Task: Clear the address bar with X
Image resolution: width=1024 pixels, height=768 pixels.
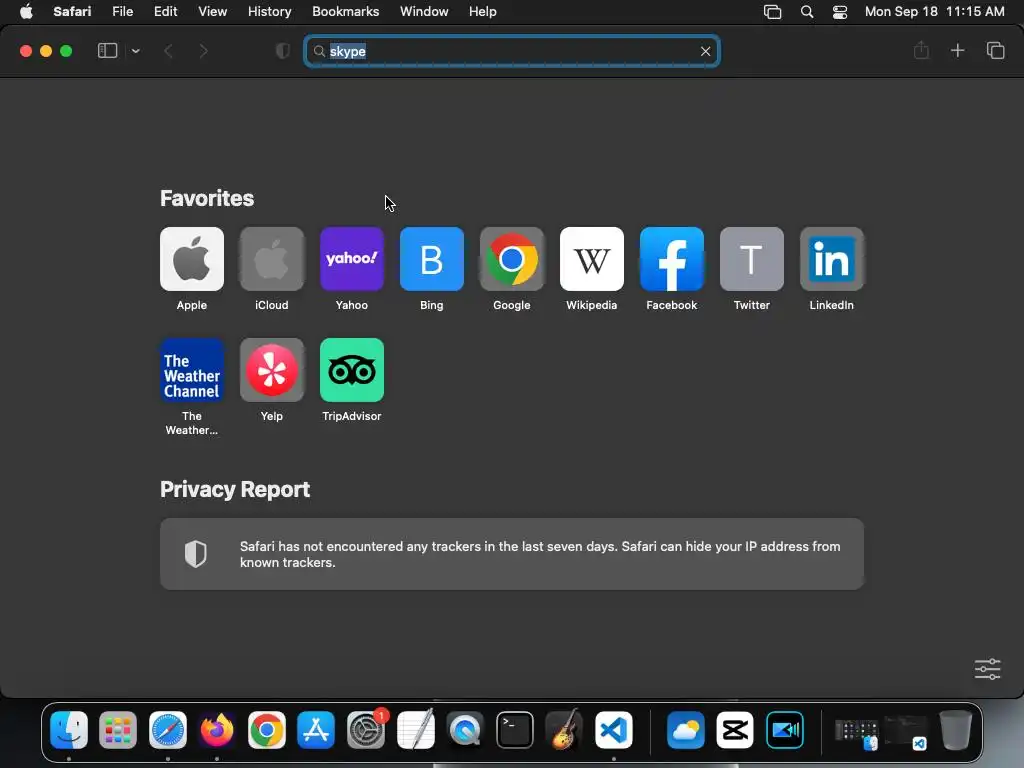Action: point(705,51)
